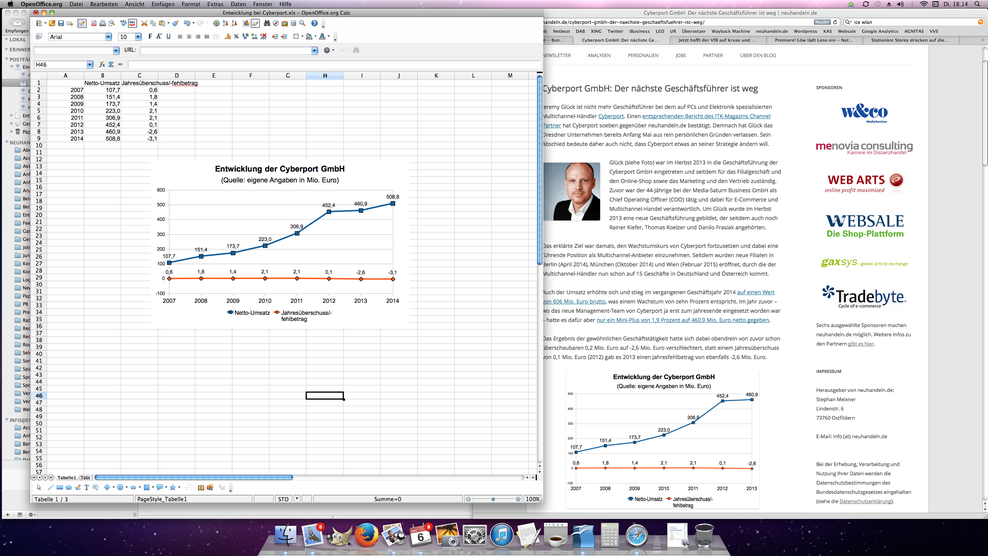Open Firefox from the Dock
Viewport: 988px width, 556px height.
[x=366, y=536]
